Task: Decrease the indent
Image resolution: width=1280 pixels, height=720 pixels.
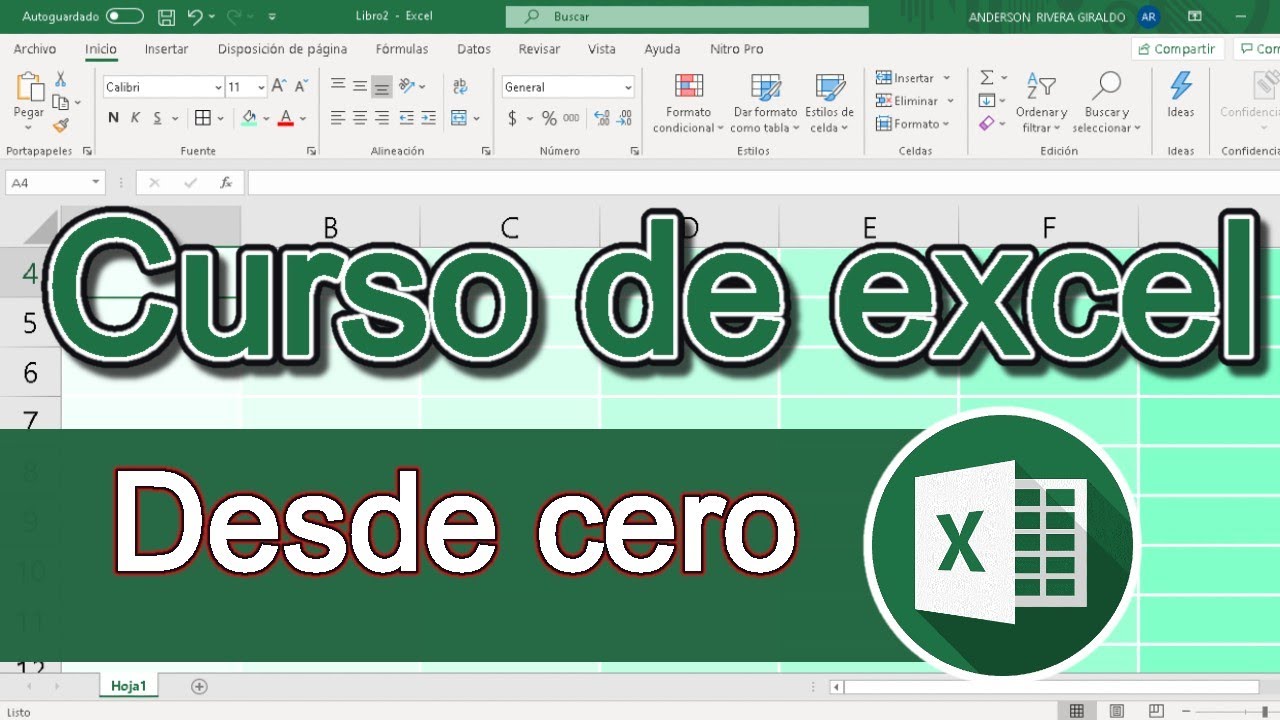Action: click(406, 118)
